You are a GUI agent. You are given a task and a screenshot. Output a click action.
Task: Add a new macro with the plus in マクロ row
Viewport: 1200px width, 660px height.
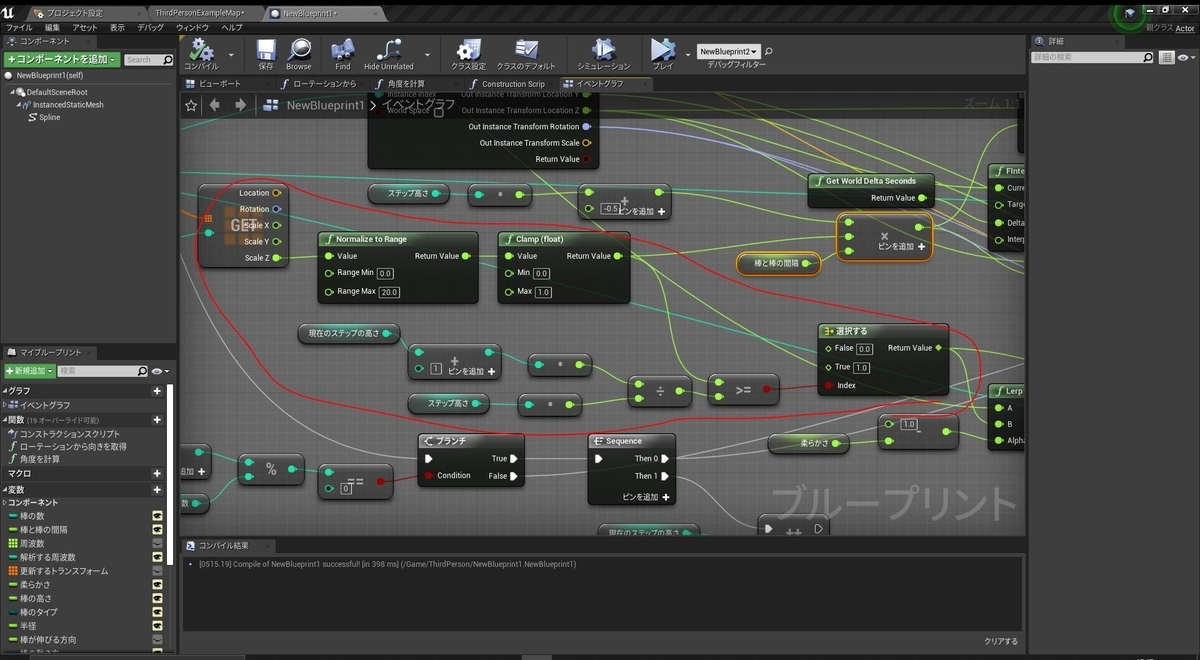point(157,474)
